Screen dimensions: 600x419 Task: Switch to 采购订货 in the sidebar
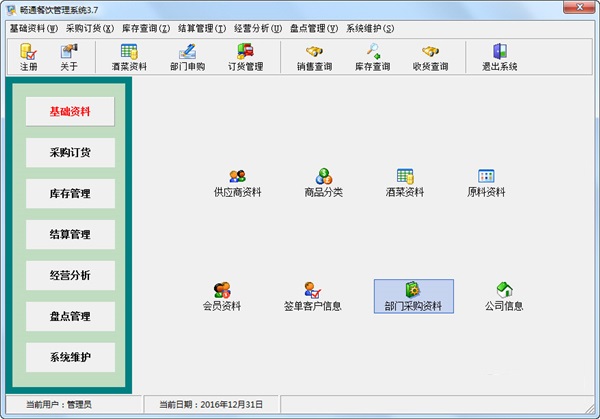[70, 153]
